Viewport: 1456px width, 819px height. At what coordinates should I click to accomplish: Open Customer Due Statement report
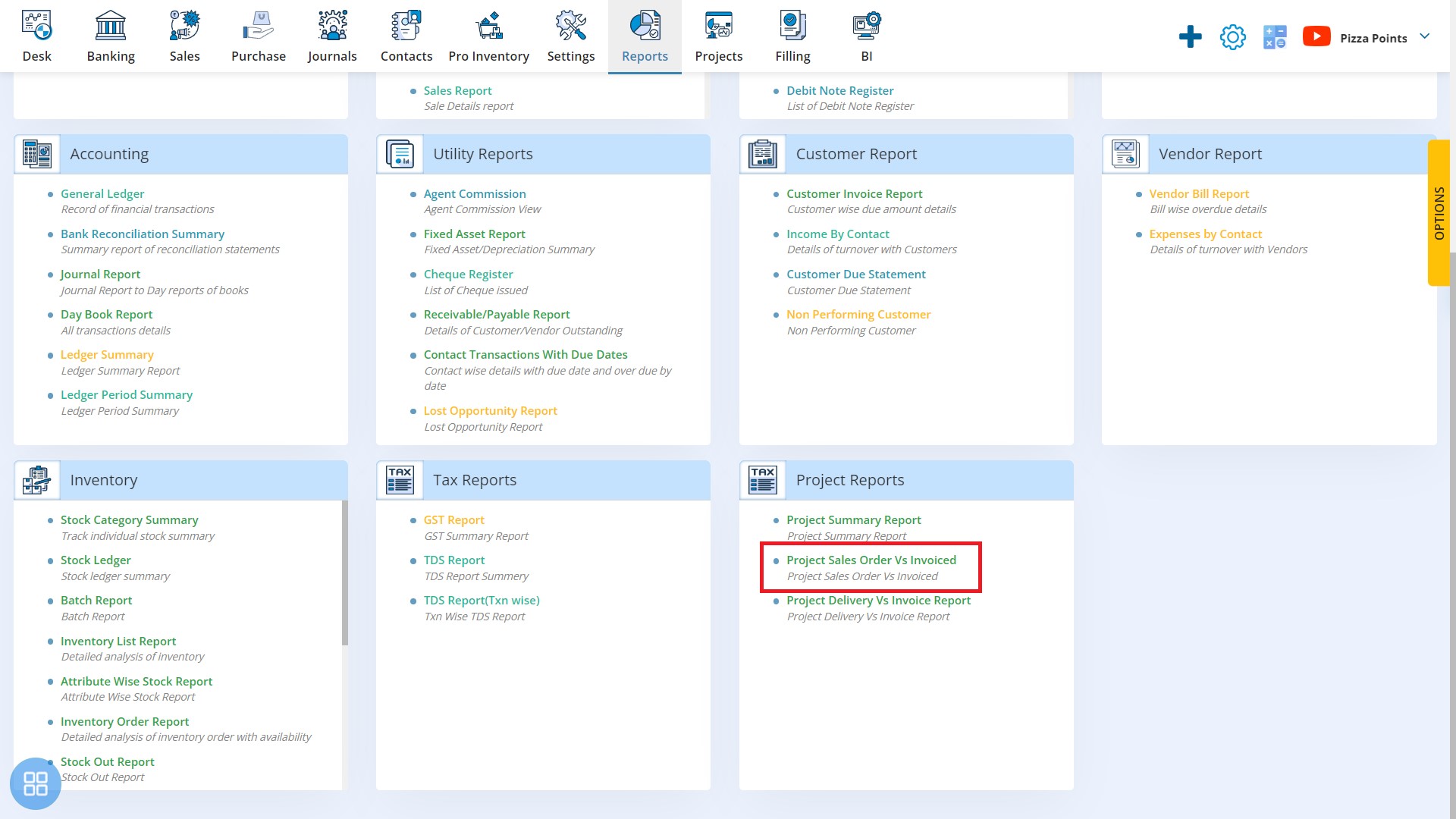[x=855, y=275]
